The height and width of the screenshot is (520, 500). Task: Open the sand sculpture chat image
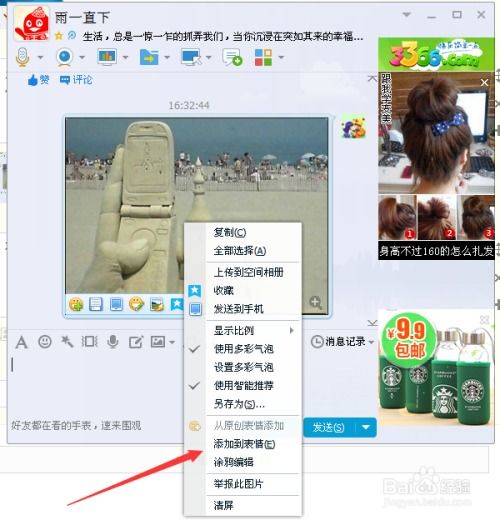coord(197,205)
